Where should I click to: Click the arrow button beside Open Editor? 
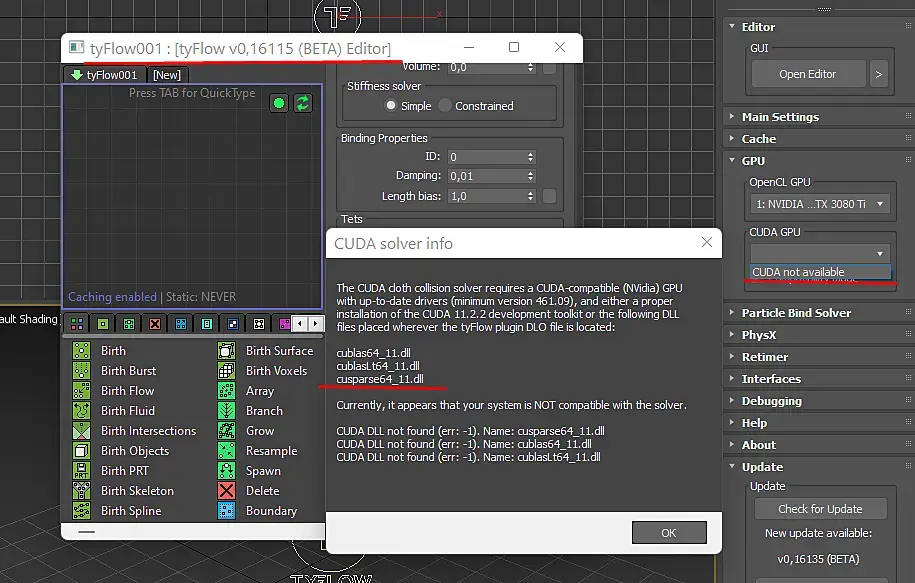(879, 74)
